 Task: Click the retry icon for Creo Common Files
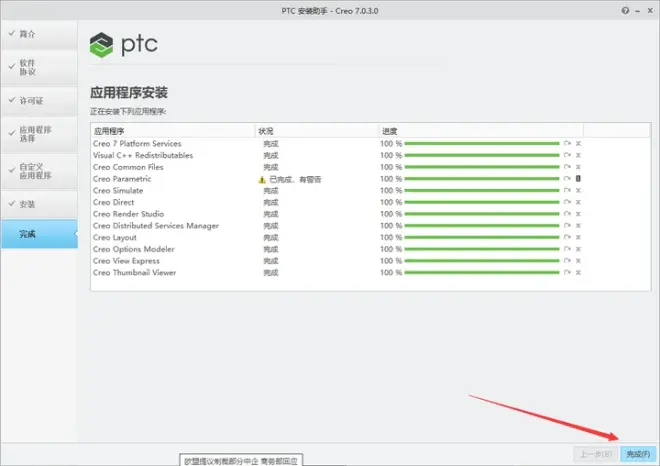pos(567,167)
